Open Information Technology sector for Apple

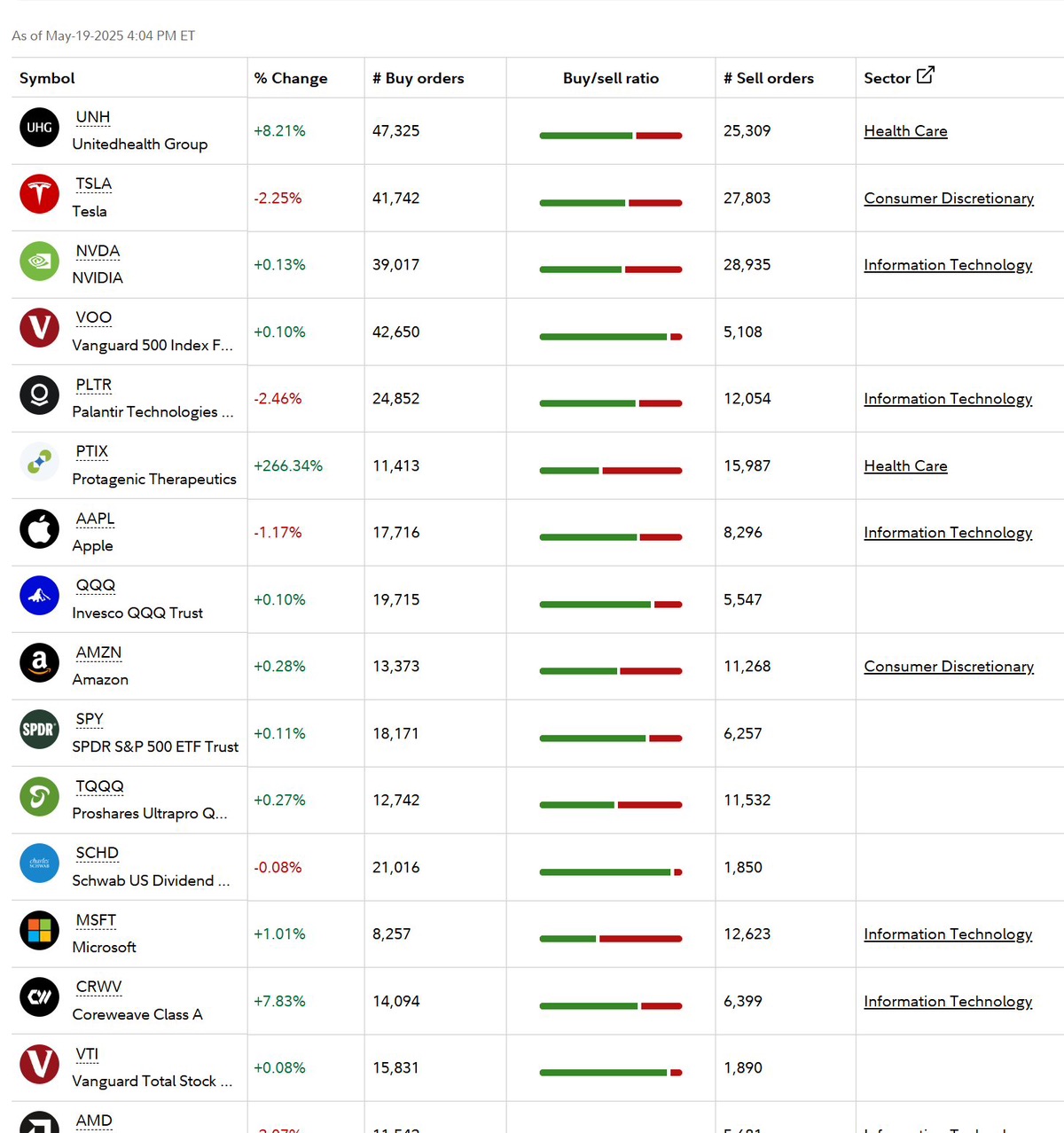(x=948, y=533)
